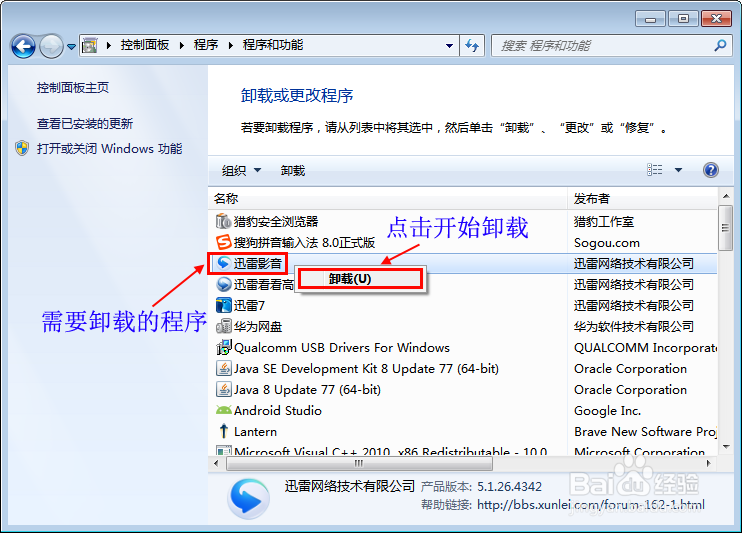Screen dimensions: 742x533
Task: Expand the arrow after 程序 in breadcrumb
Action: (231, 45)
